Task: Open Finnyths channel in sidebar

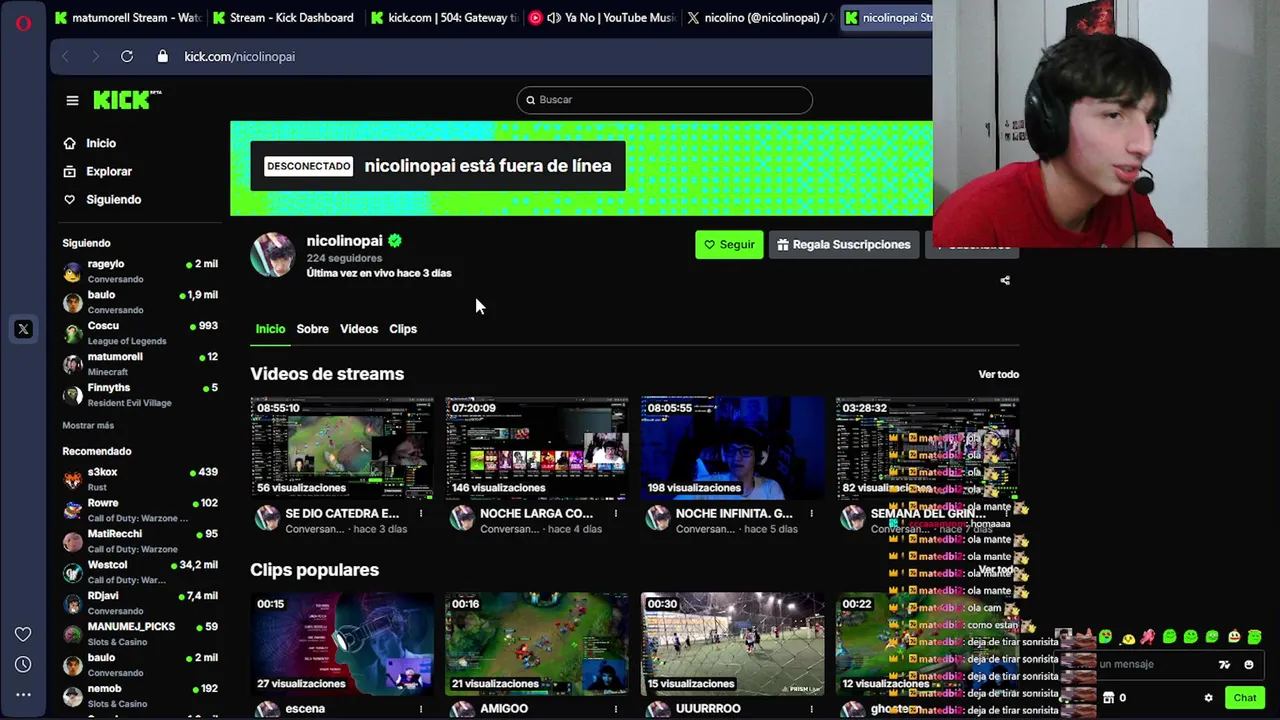Action: click(x=140, y=394)
